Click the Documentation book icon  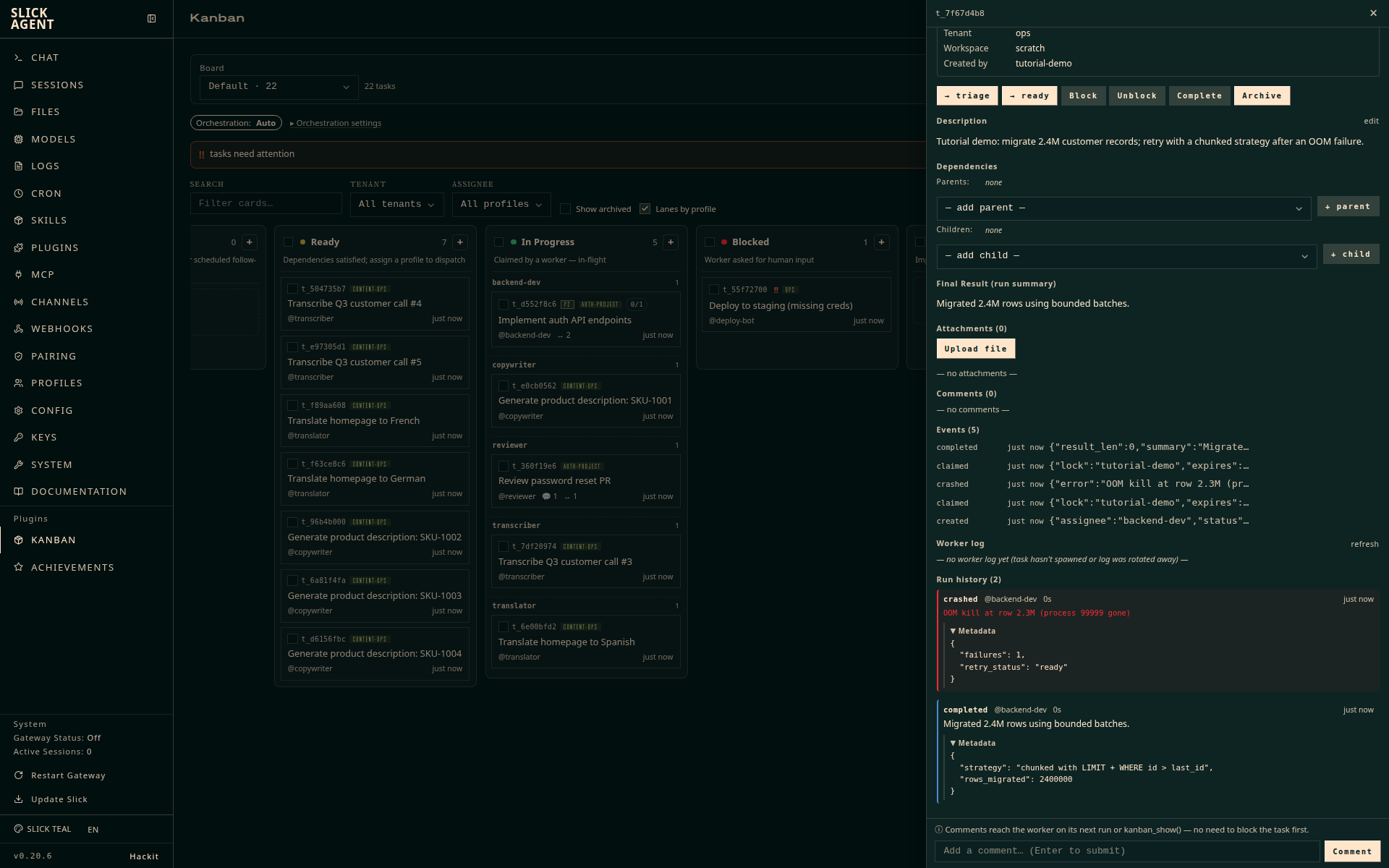tap(19, 491)
